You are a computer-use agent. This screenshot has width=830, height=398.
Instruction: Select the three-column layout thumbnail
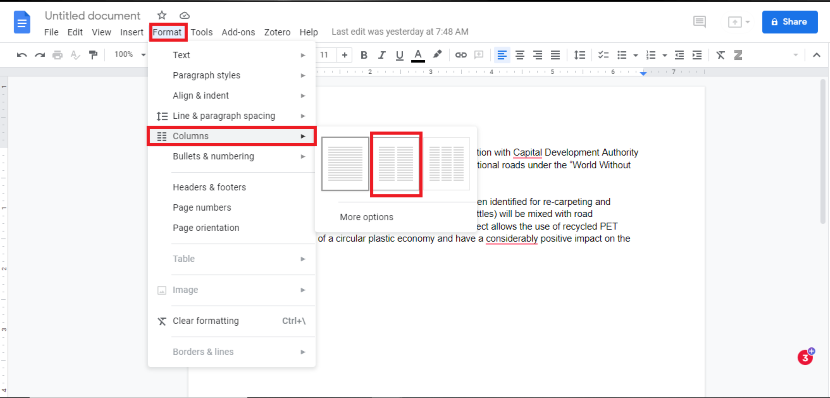tap(447, 164)
